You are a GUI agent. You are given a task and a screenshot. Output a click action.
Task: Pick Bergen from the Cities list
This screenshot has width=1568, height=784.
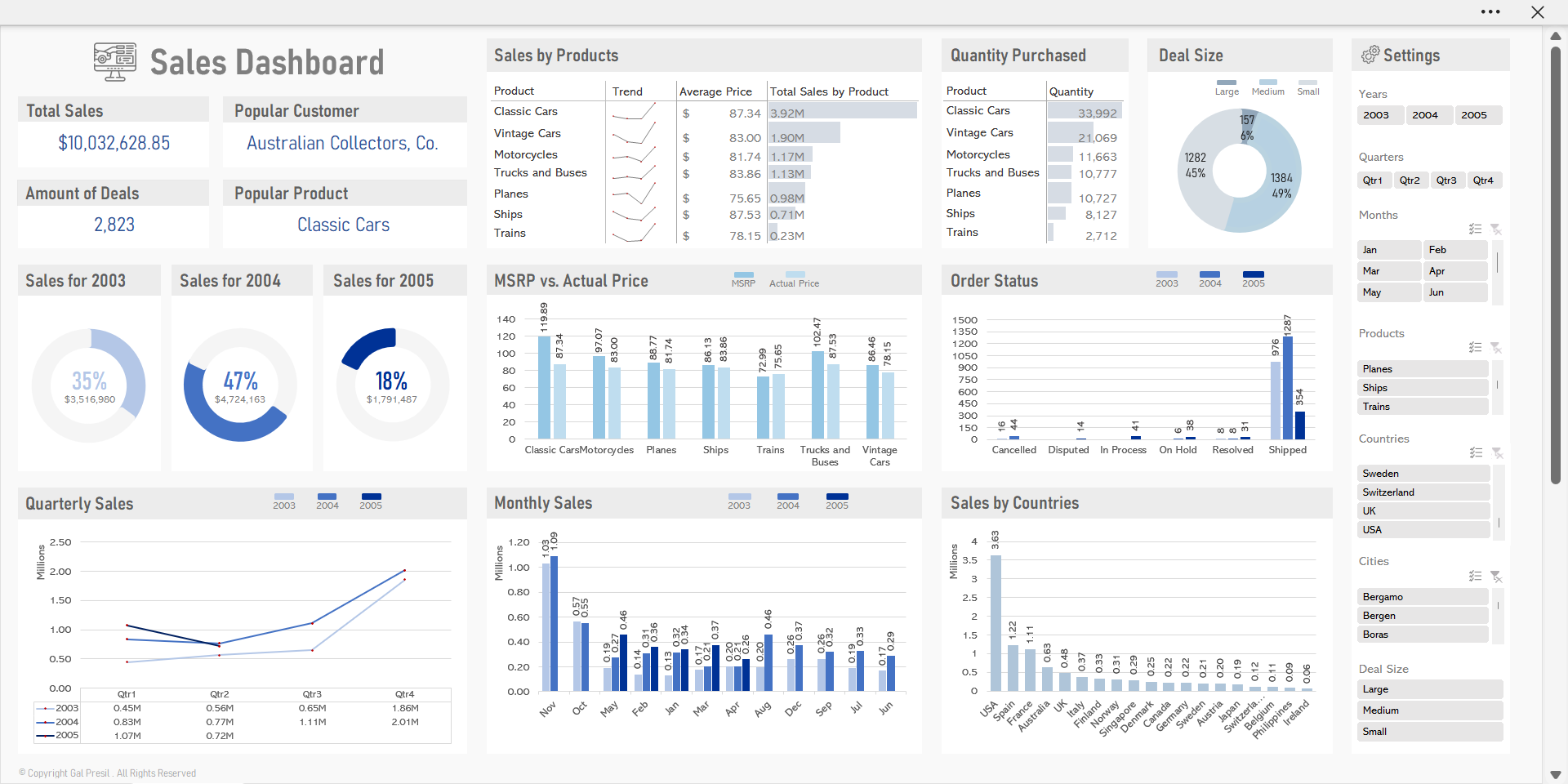(1423, 616)
